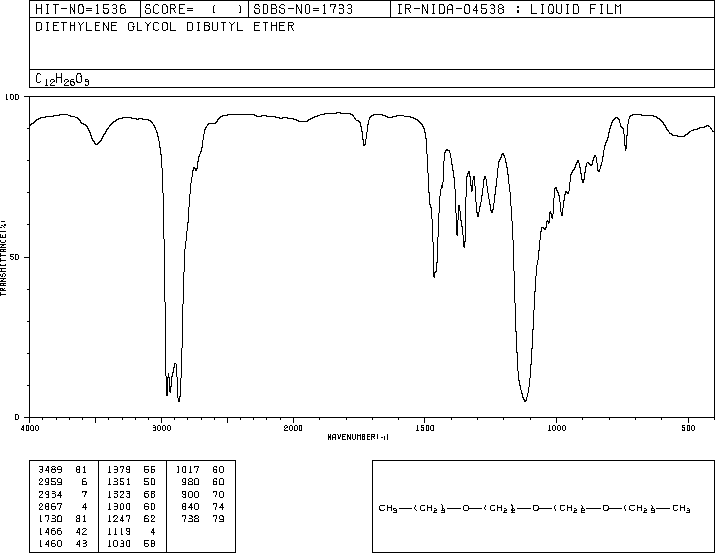Click peak table row 1030 68
This screenshot has height=553, width=715.
[x=131, y=544]
